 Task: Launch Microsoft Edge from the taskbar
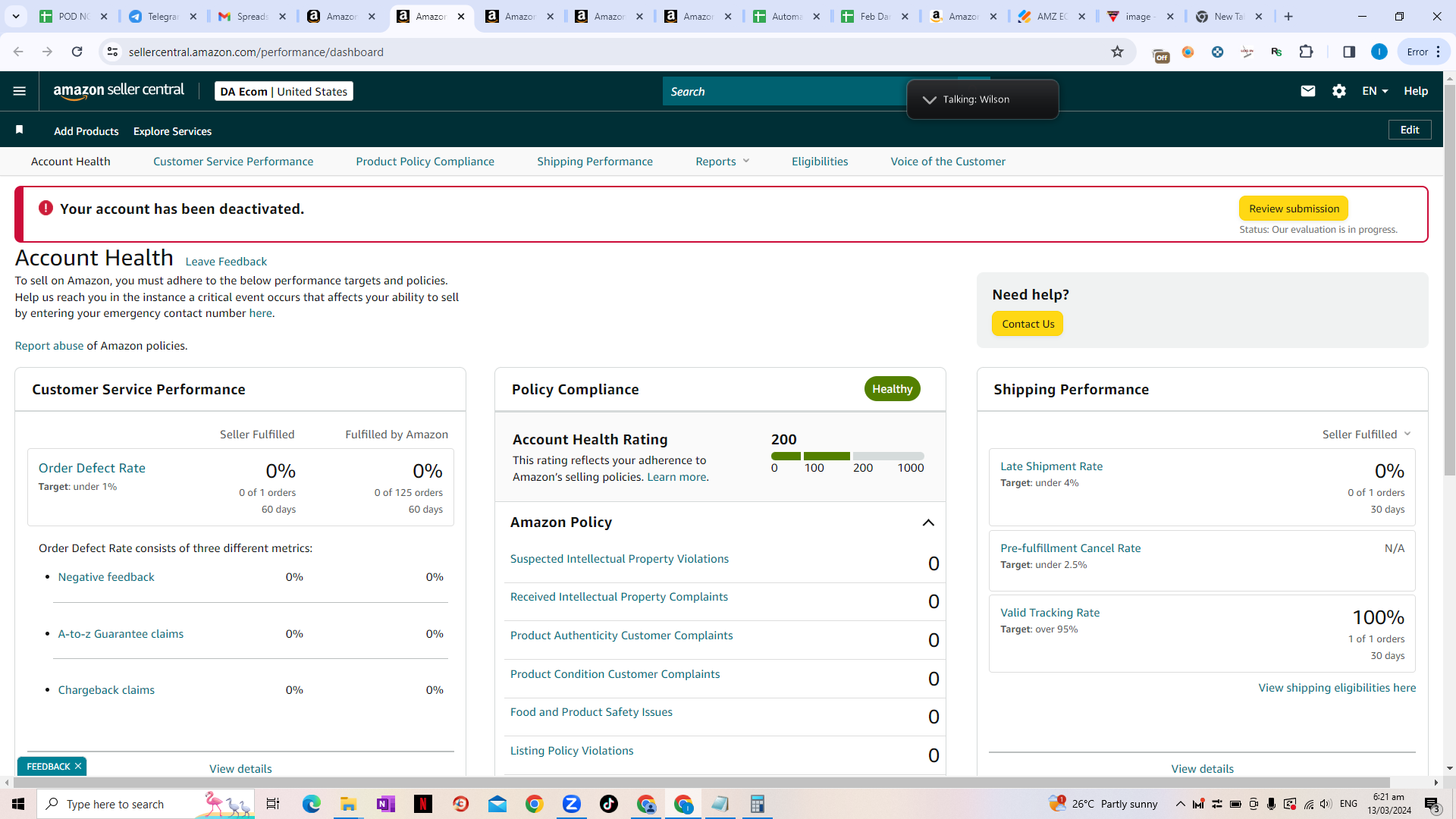point(311,804)
